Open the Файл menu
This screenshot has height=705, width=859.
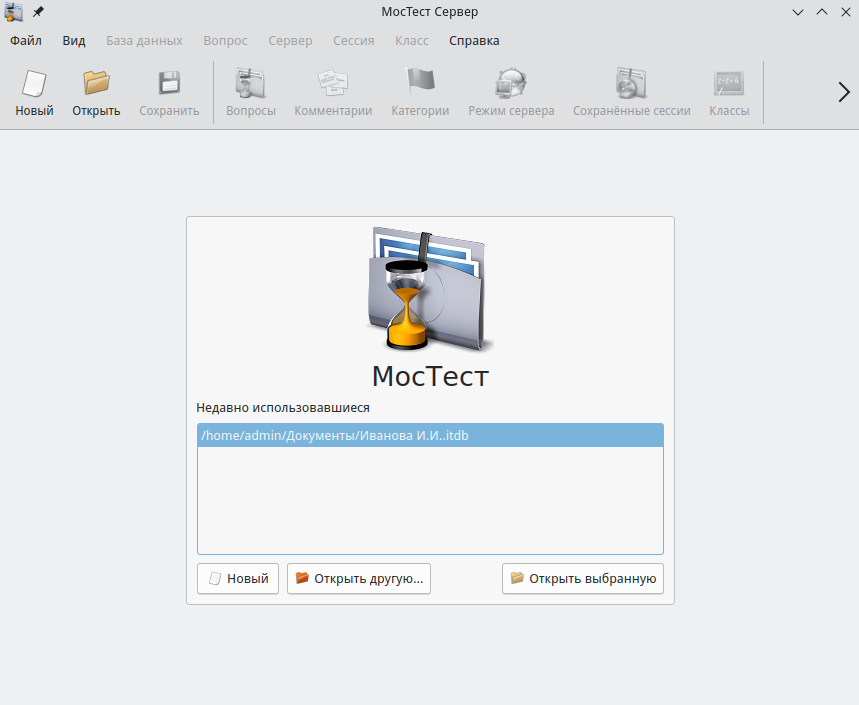[x=26, y=41]
